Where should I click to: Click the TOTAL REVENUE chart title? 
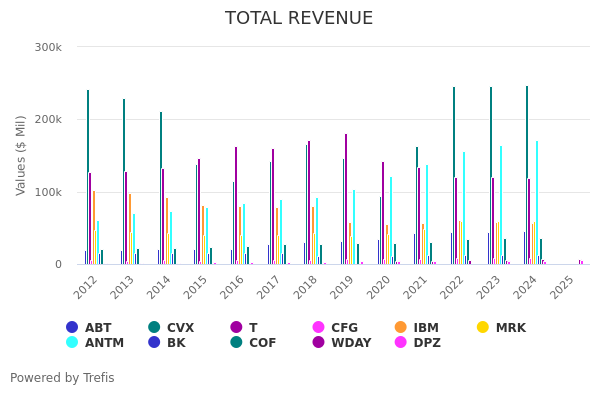tap(299, 19)
